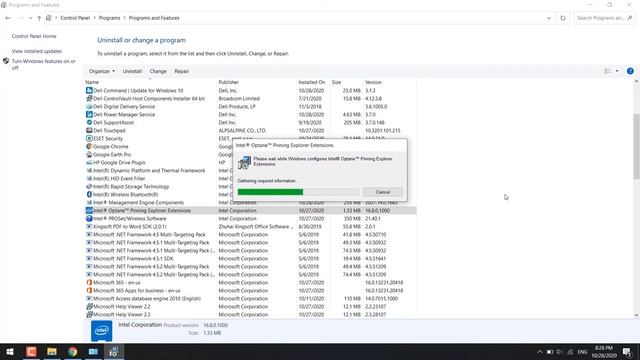Viewport: 640px width, 360px height.
Task: Select the Microsoft Help Viewer 2.2 icon
Action: click(x=89, y=307)
